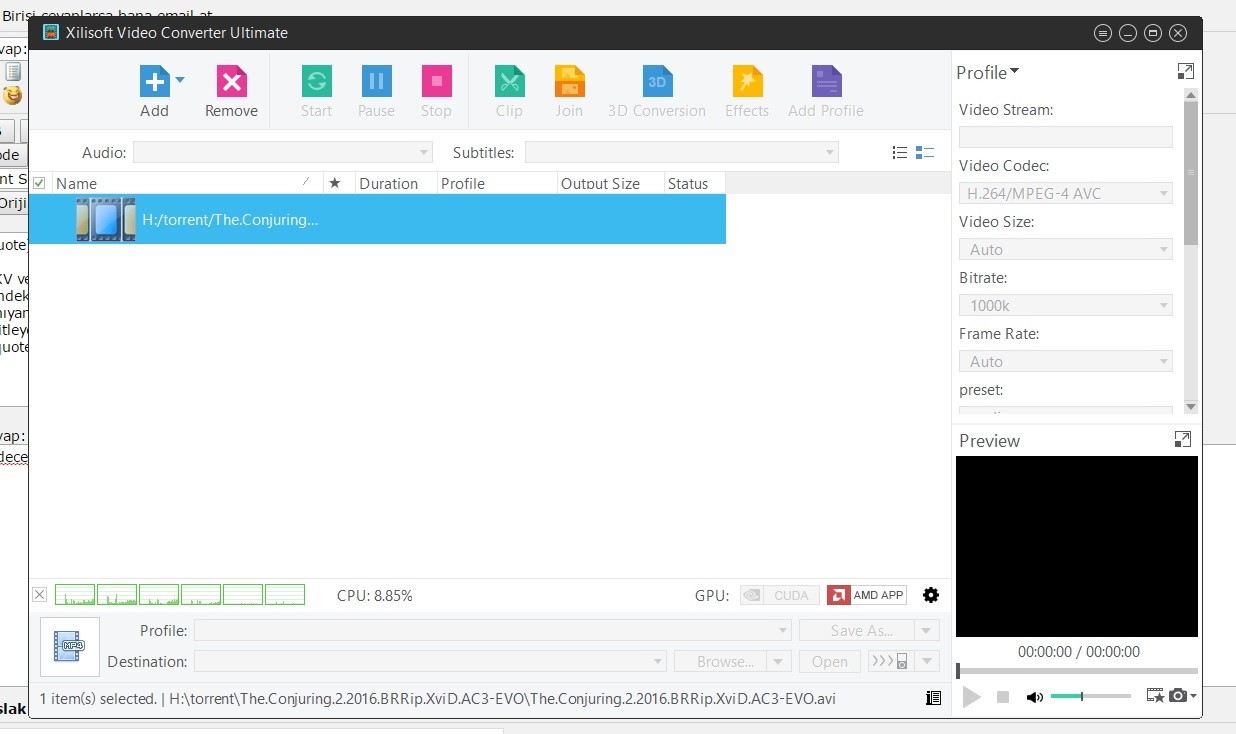This screenshot has width=1236, height=734.
Task: Toggle CUDA GPU acceleration
Action: [780, 595]
